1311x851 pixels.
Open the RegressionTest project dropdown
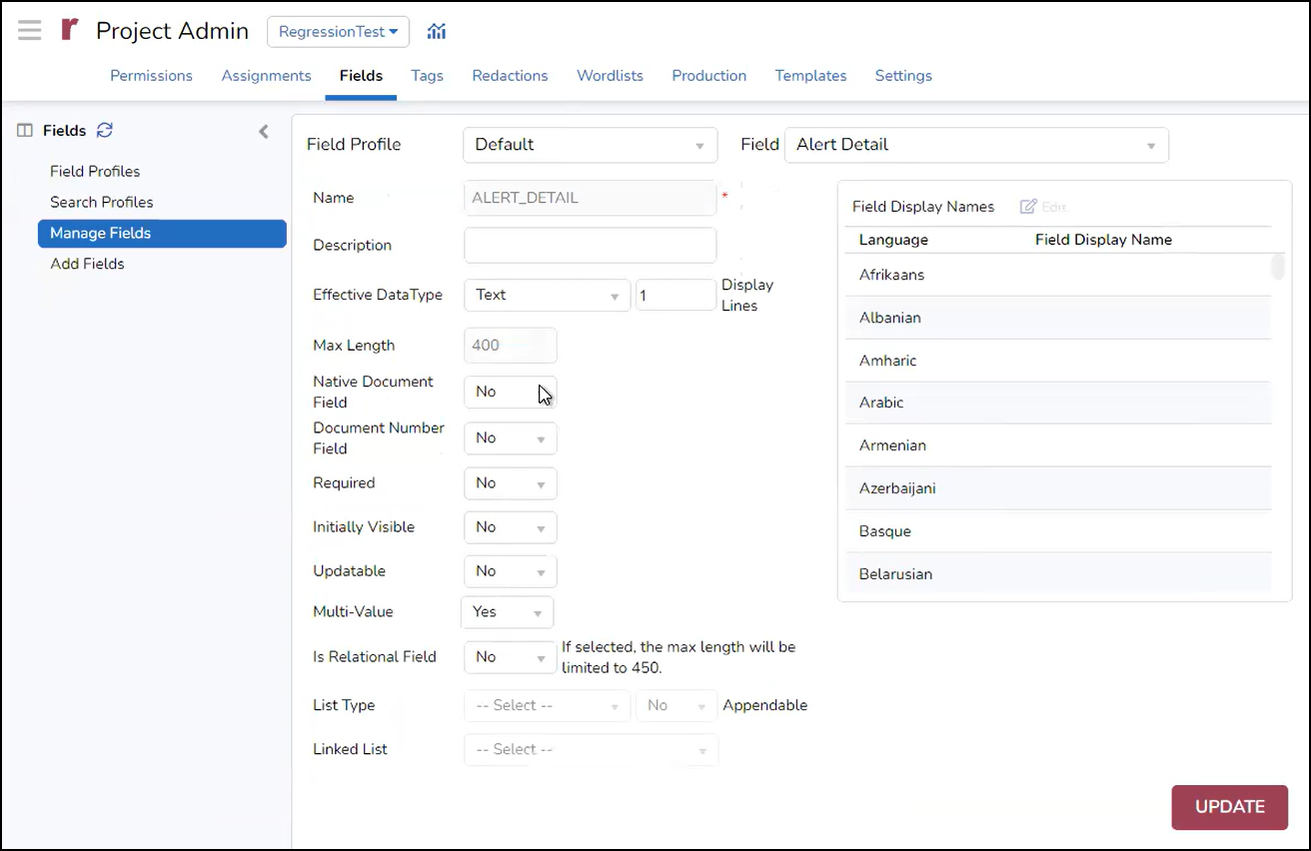tap(338, 32)
